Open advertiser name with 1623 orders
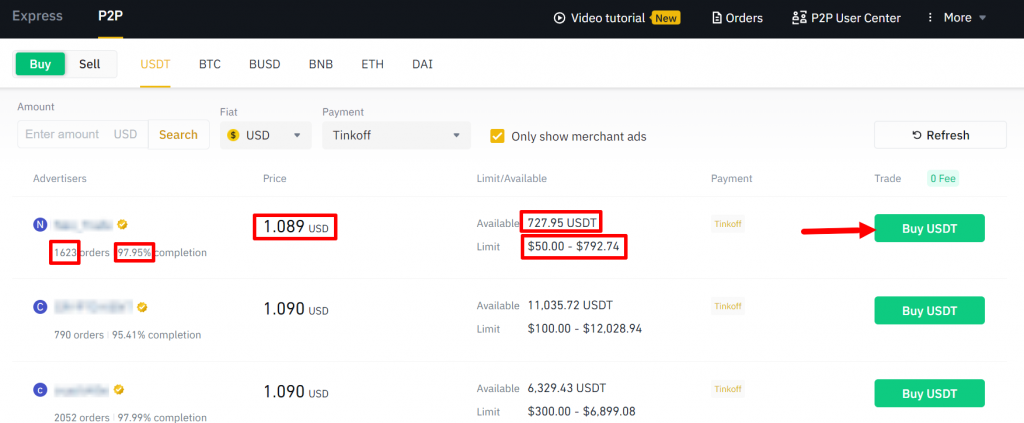1024x423 pixels. click(84, 225)
